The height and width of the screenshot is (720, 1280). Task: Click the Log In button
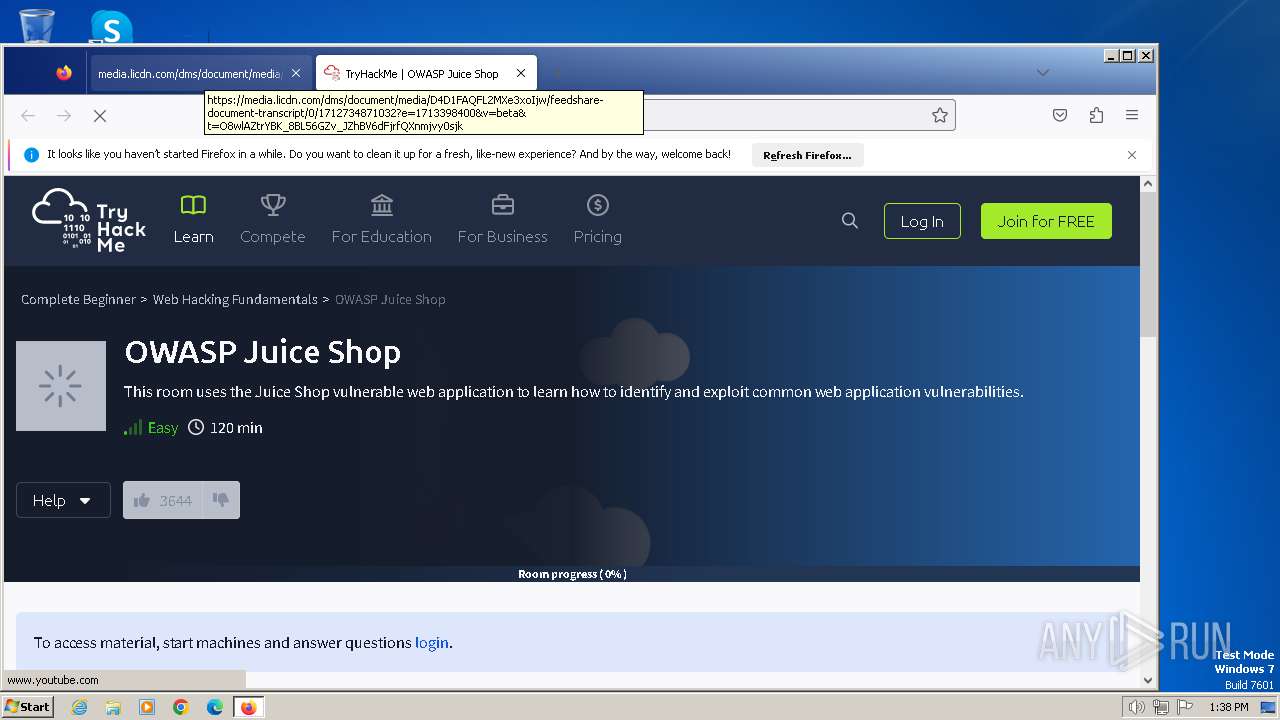[922, 221]
